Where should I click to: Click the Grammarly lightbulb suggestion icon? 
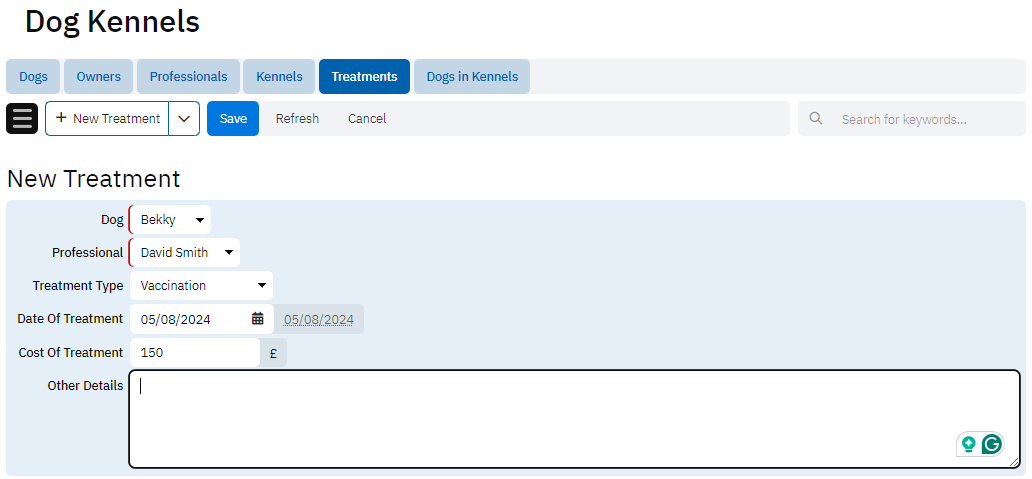(x=968, y=444)
